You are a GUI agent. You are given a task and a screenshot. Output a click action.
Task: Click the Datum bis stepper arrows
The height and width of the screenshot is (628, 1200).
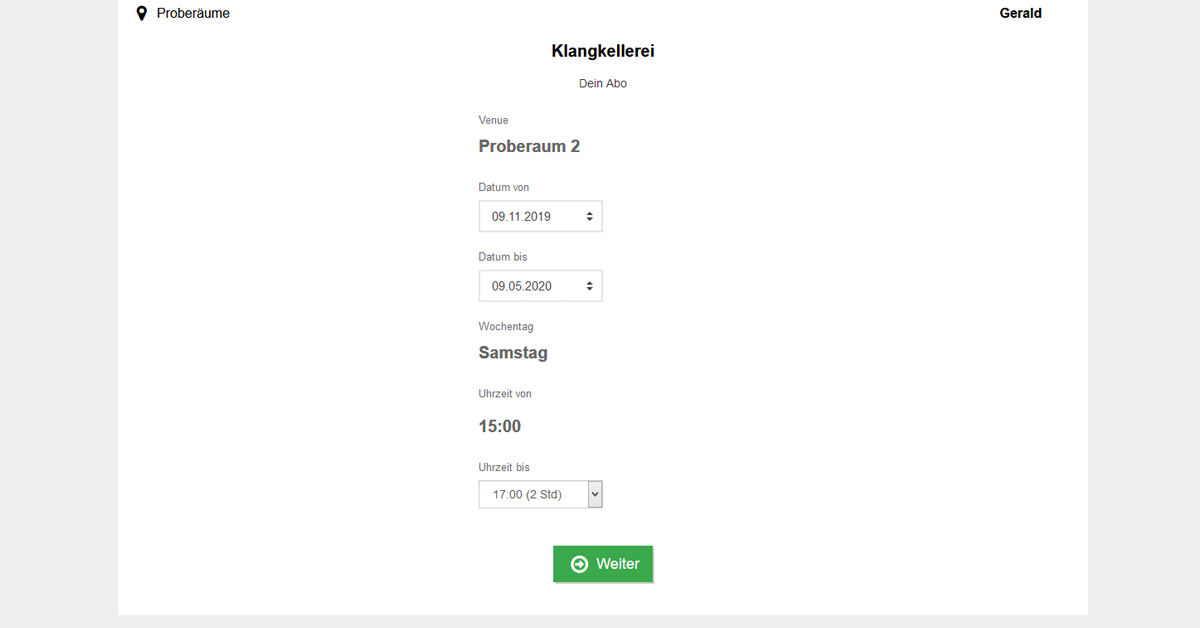(x=589, y=286)
